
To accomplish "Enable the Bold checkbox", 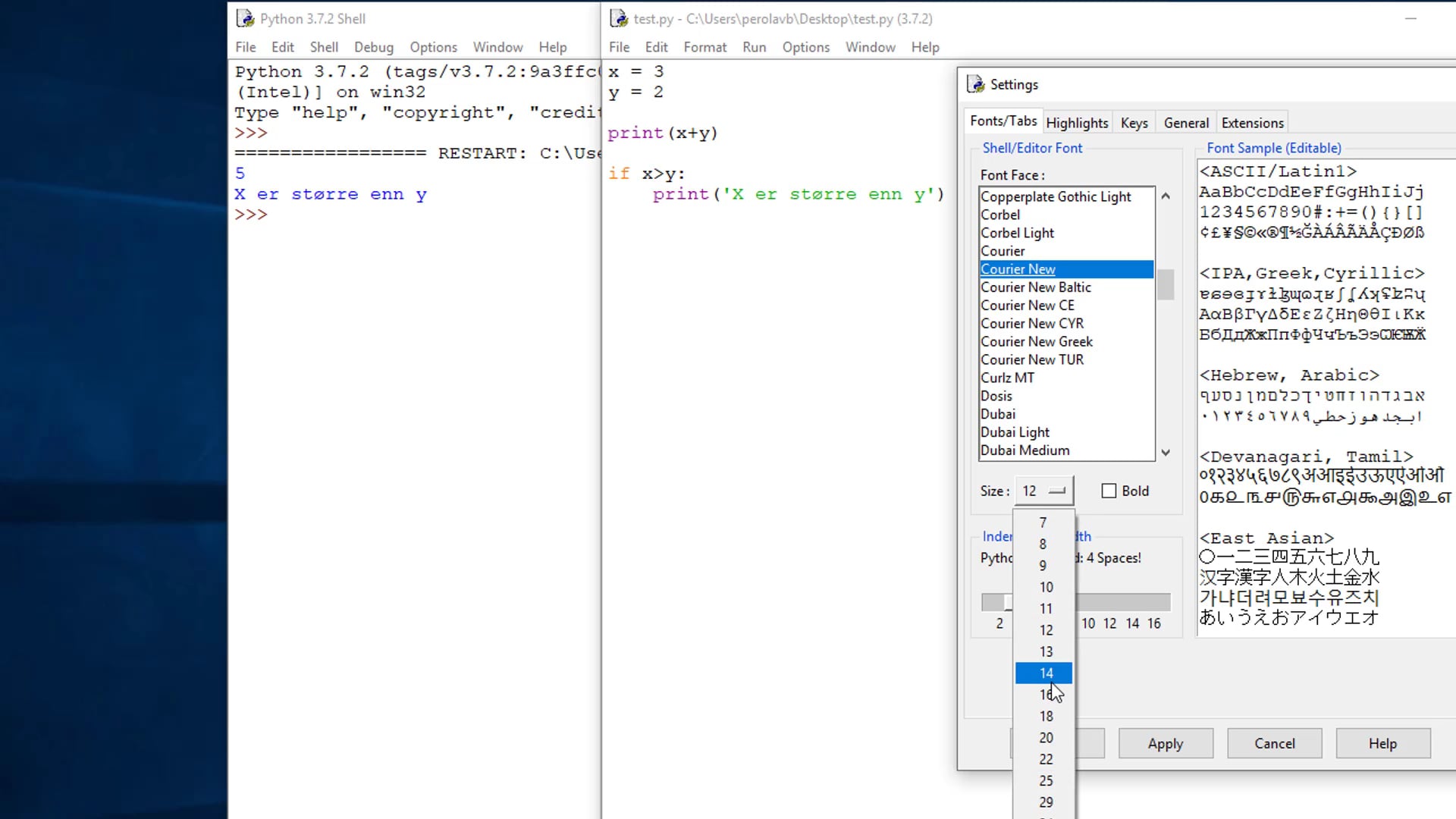I will [1109, 491].
